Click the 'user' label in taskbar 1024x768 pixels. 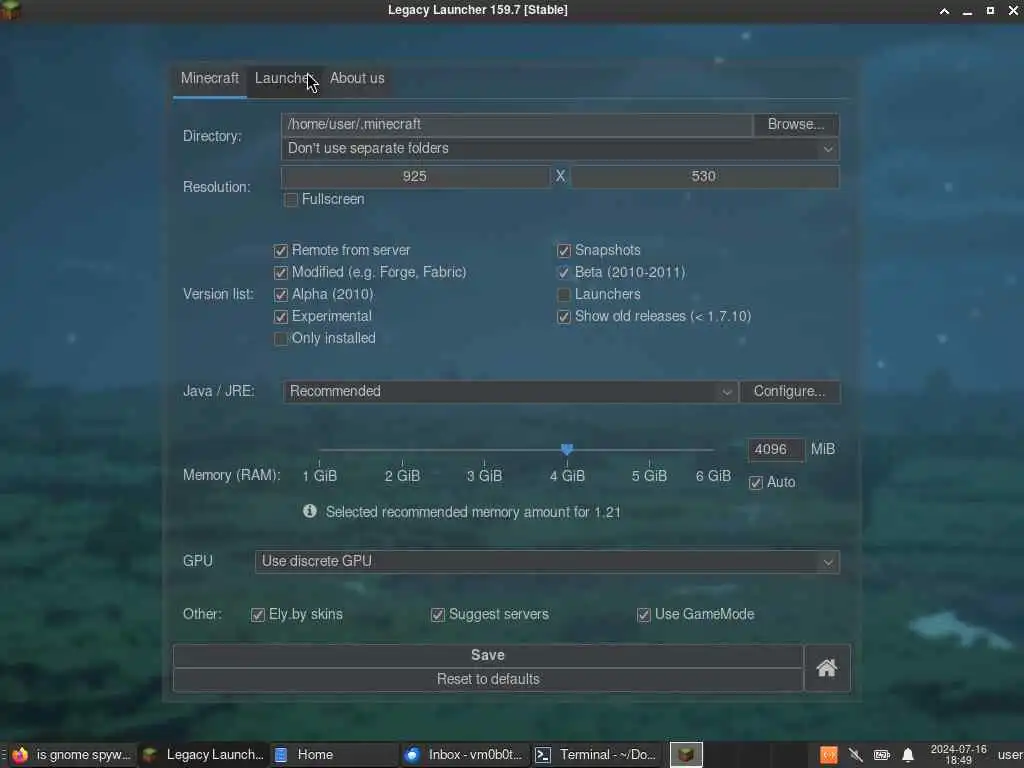1010,754
